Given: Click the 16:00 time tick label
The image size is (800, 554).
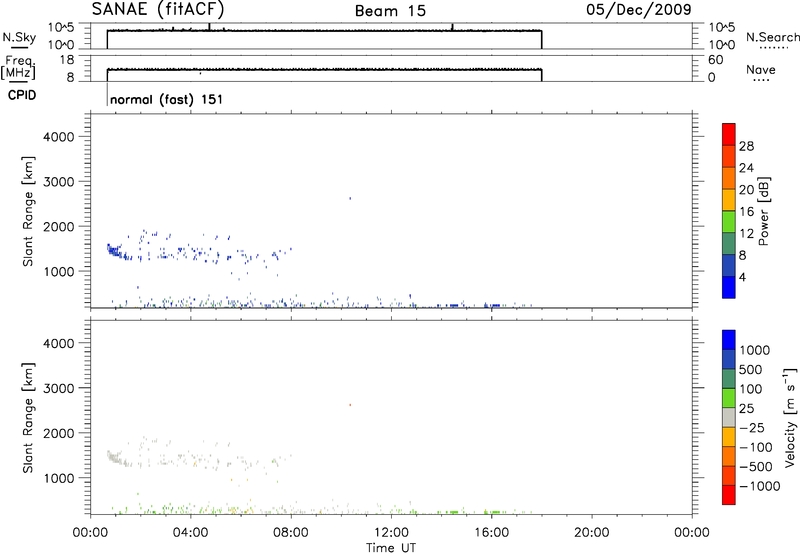Looking at the screenshot, I should (x=491, y=533).
